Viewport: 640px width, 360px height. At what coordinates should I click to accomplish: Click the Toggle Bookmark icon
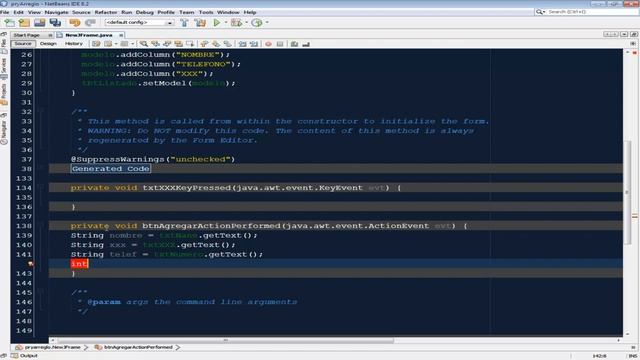(227, 44)
